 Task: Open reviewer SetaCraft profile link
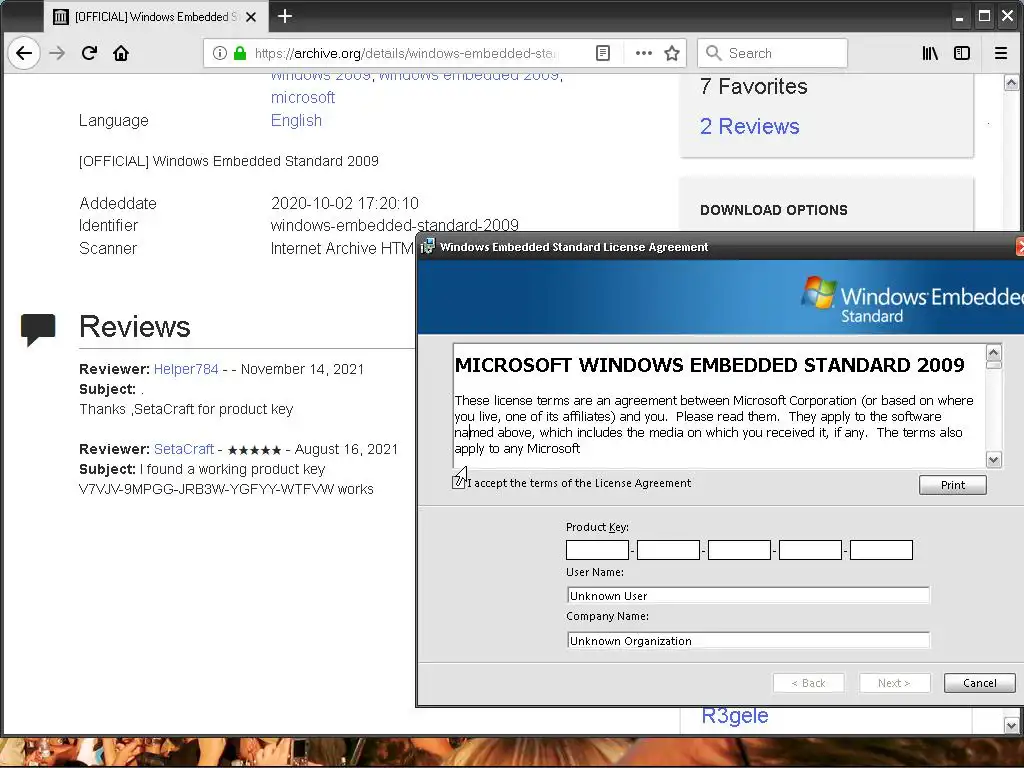point(184,449)
